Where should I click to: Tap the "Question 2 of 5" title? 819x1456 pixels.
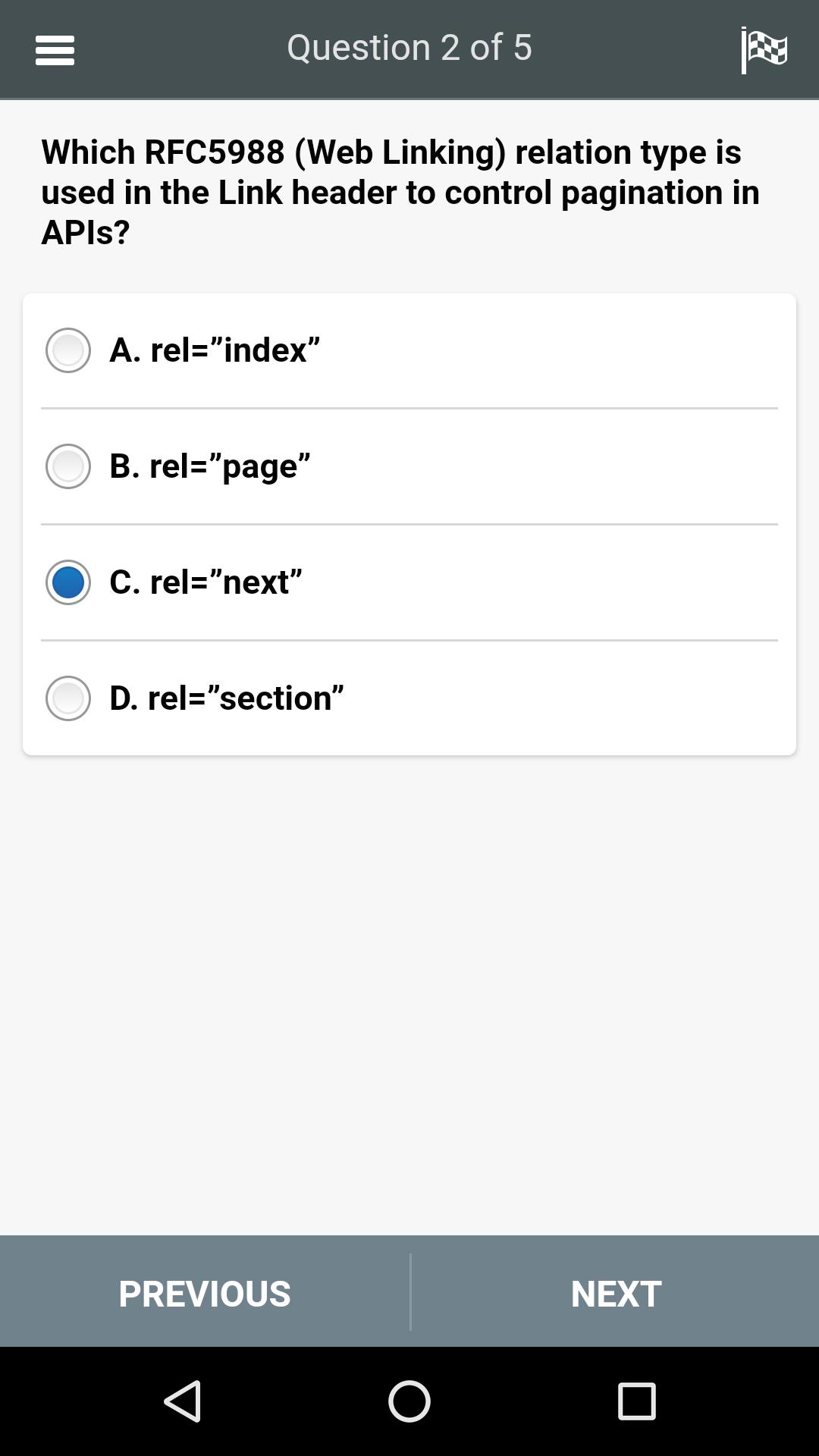tap(409, 48)
